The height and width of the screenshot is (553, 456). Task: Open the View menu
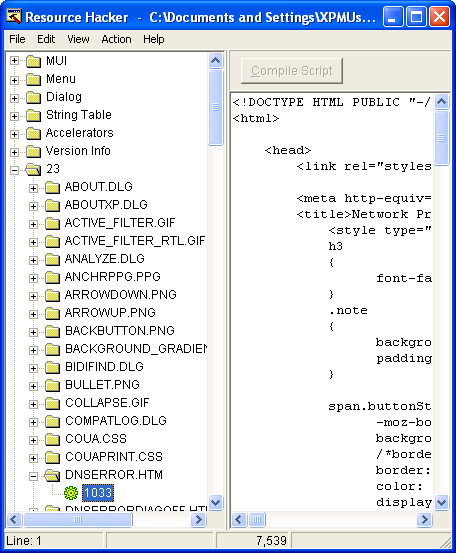point(78,39)
